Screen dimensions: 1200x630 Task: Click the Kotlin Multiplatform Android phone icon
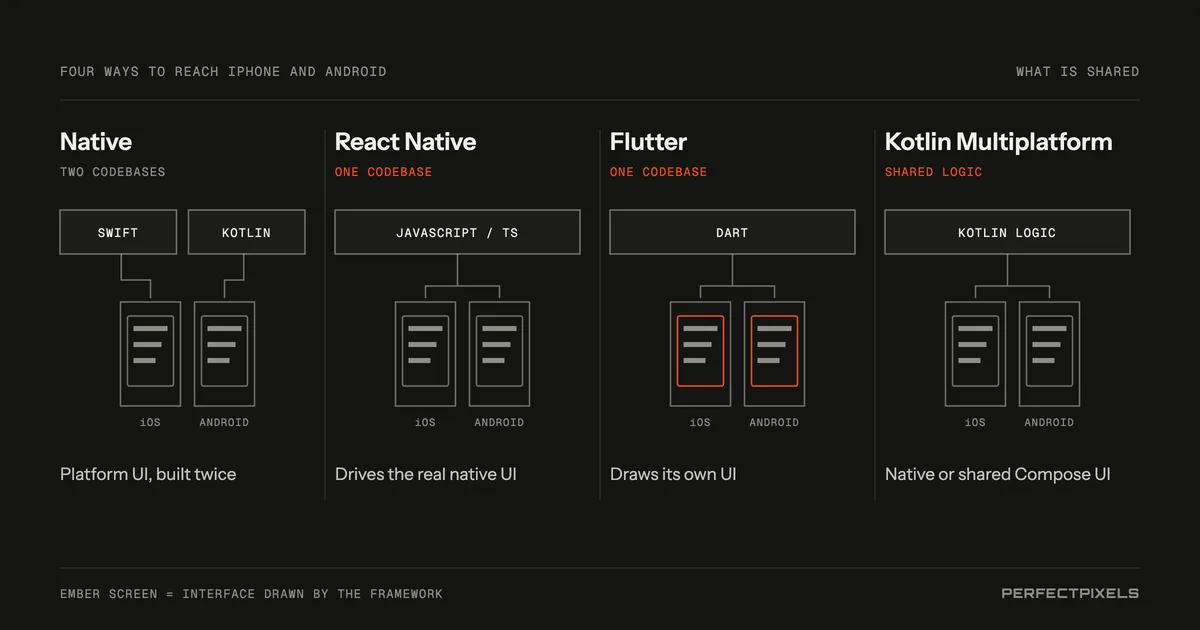tap(1049, 354)
